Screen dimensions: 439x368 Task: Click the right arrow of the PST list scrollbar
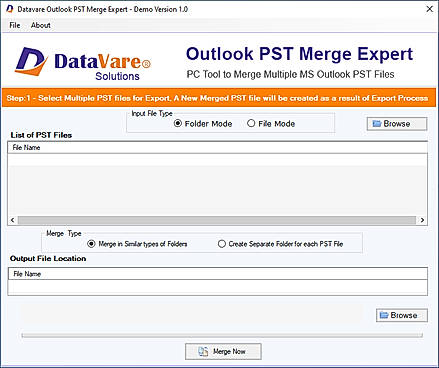[422, 220]
